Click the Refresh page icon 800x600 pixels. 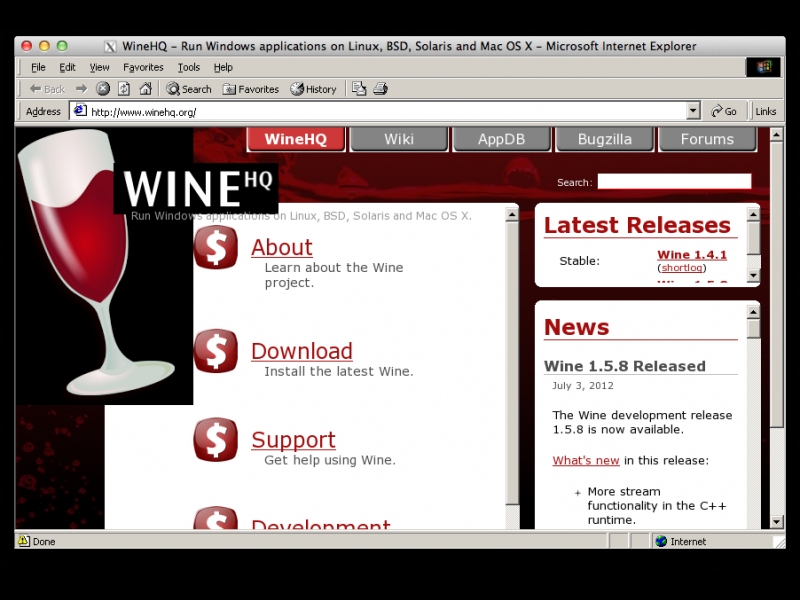(124, 89)
